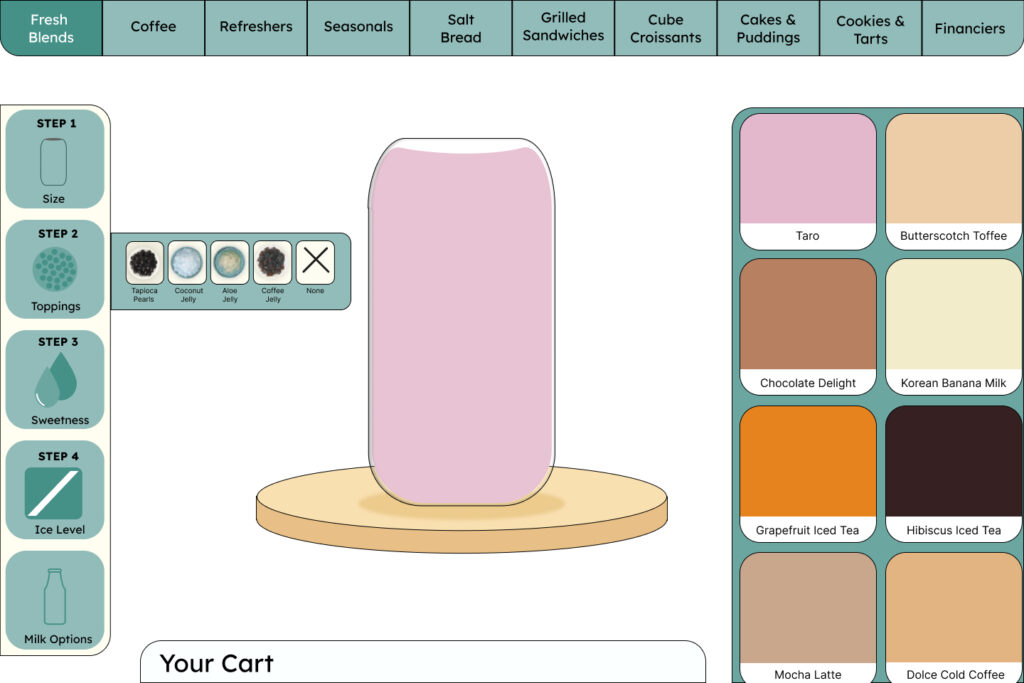This screenshot has width=1024, height=683.
Task: Open the Milk Options bottle icon
Action: [55, 598]
